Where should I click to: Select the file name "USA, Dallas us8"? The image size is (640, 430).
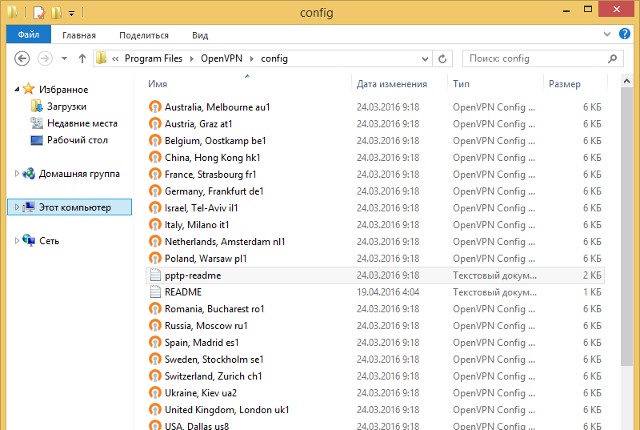pyautogui.click(x=197, y=426)
